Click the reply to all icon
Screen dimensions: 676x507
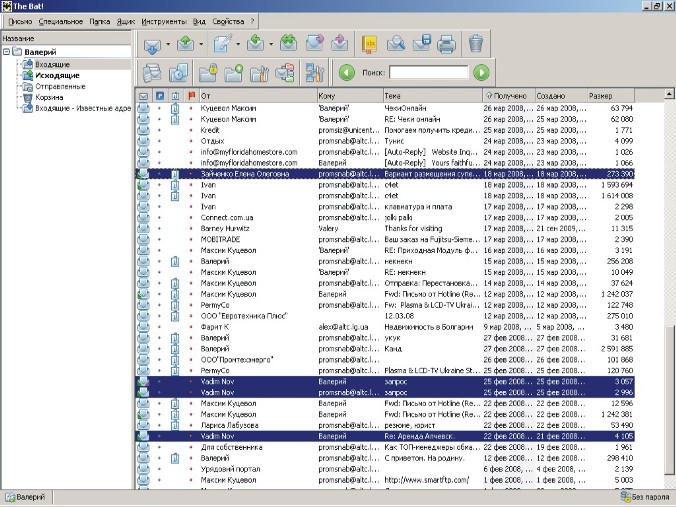point(288,44)
